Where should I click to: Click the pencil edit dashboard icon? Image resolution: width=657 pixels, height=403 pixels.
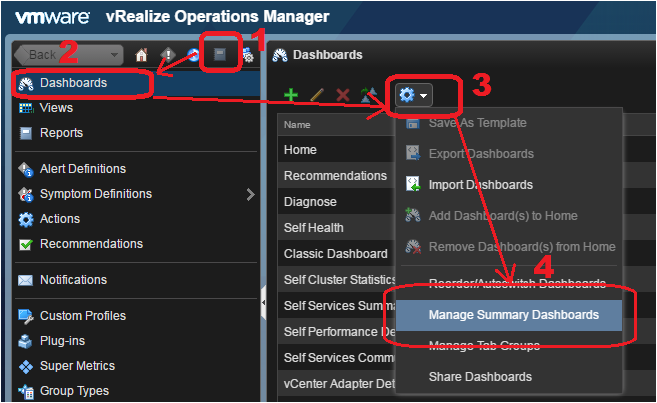[x=317, y=95]
